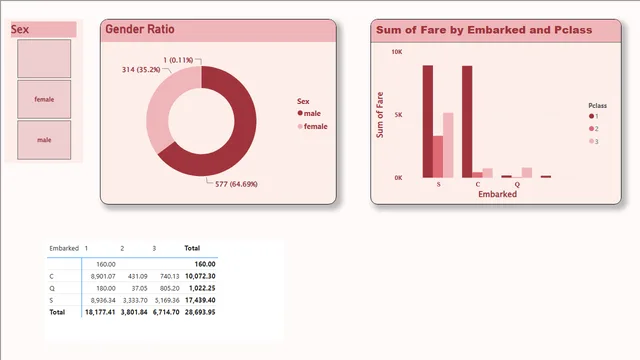Click the Total column header in table

192,248
